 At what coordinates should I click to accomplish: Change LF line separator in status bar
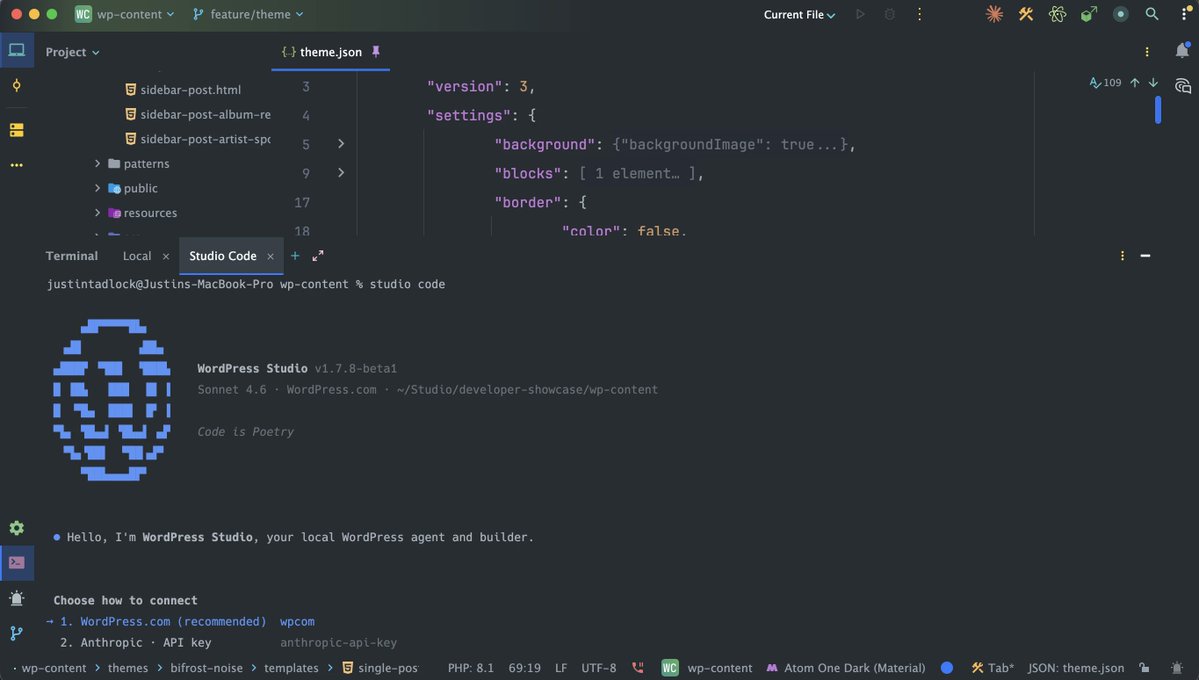(561, 668)
